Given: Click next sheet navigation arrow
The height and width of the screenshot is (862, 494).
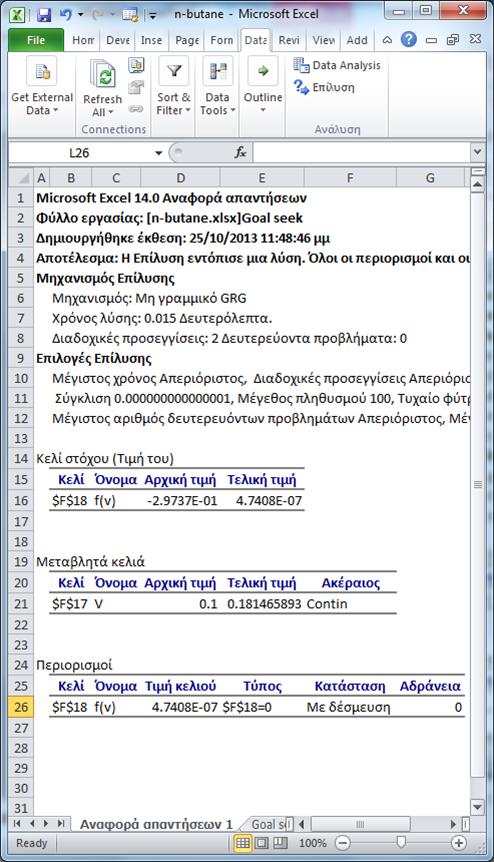Looking at the screenshot, I should tap(46, 824).
